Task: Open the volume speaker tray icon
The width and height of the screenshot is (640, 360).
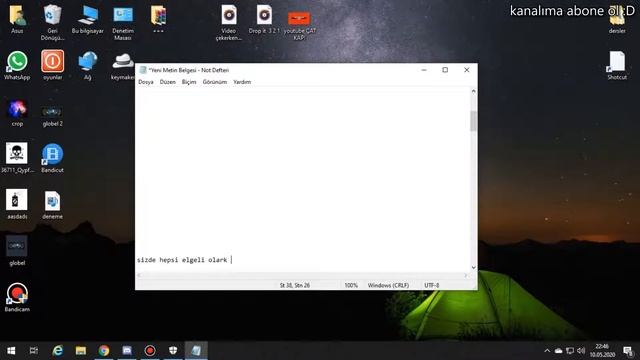Action: click(x=581, y=351)
